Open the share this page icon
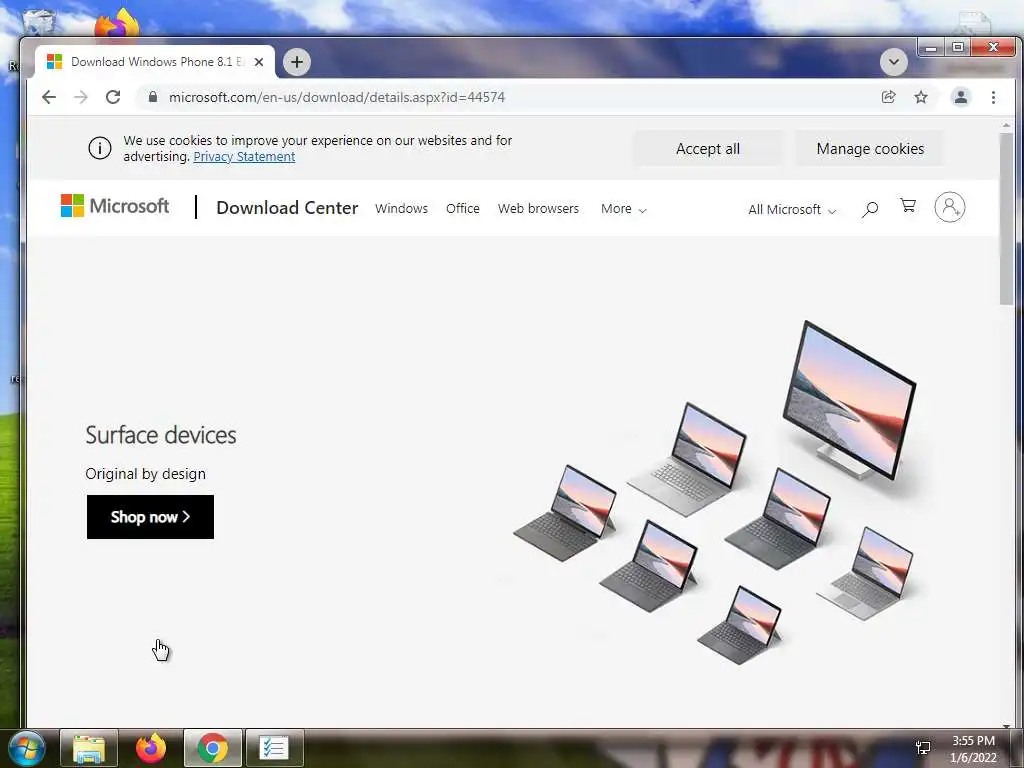1024x768 pixels. tap(888, 97)
